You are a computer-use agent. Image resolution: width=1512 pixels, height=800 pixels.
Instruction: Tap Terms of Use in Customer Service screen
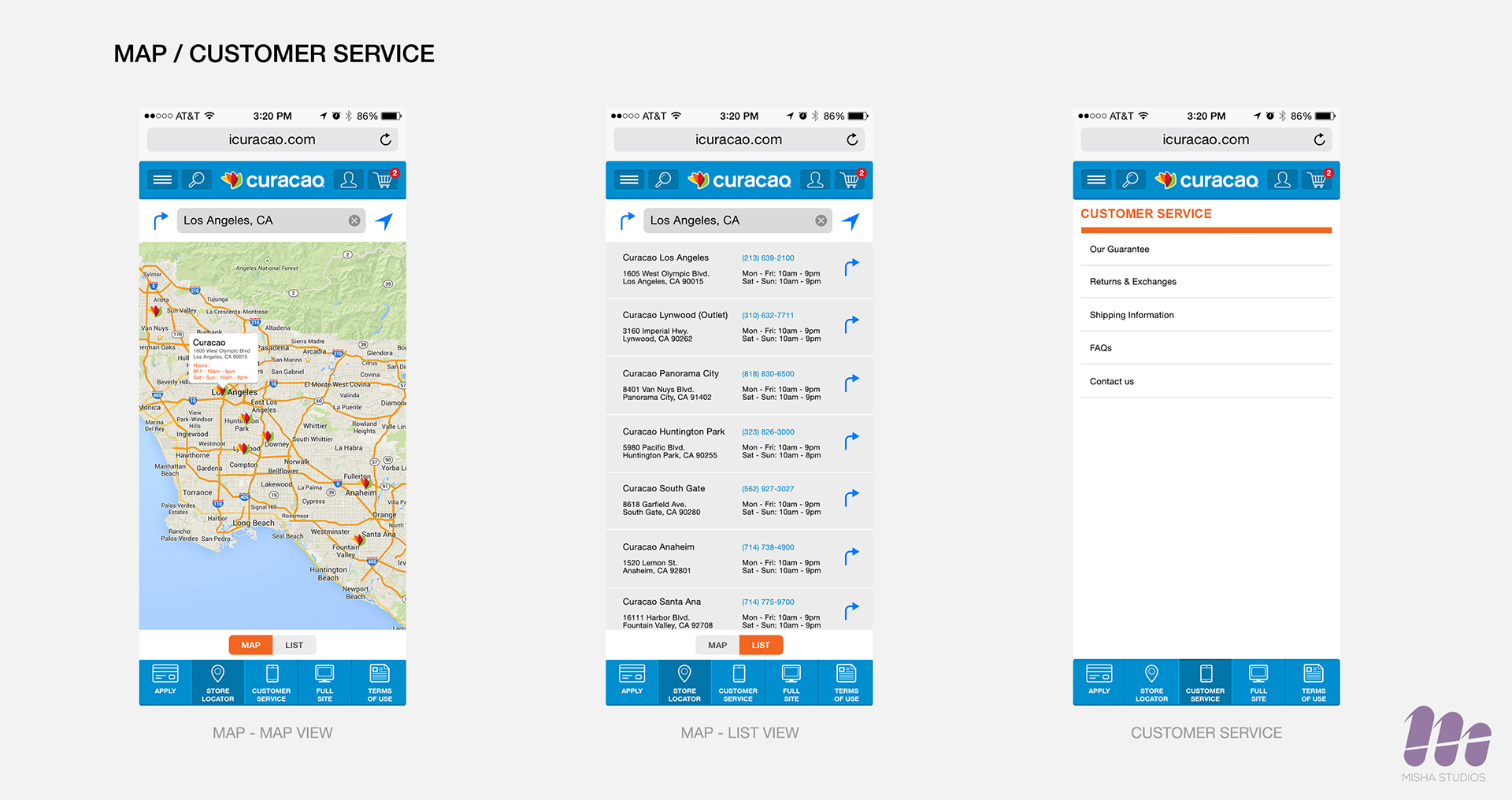pyautogui.click(x=1314, y=681)
